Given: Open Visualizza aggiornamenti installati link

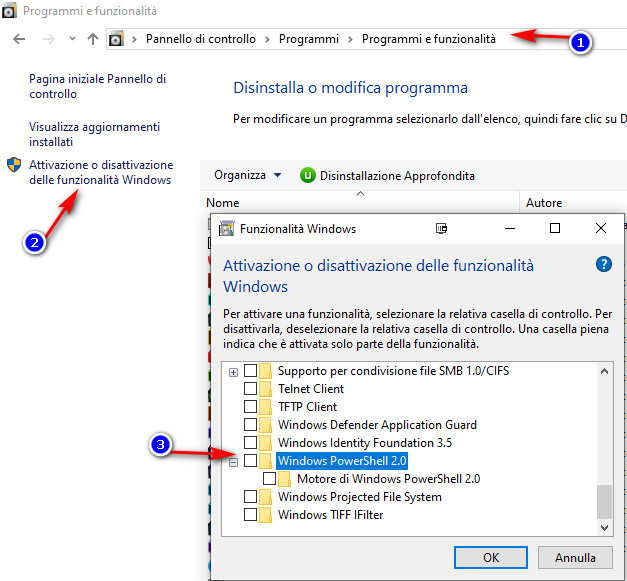Looking at the screenshot, I should tap(94, 134).
